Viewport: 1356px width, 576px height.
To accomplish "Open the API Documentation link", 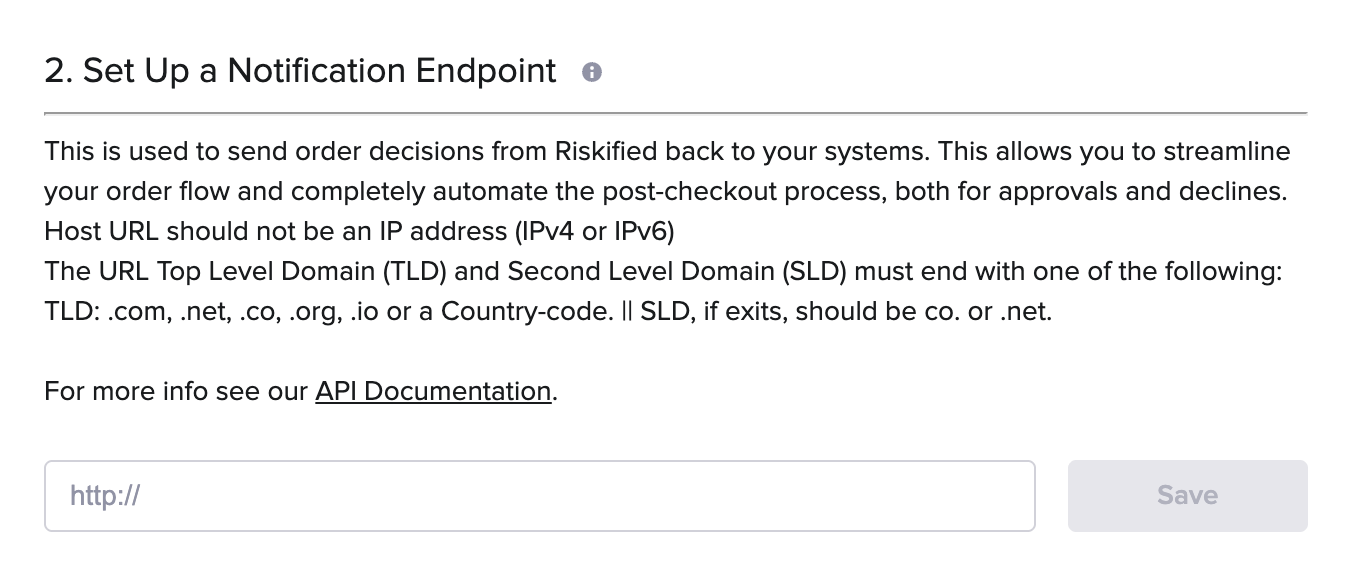I will 433,391.
